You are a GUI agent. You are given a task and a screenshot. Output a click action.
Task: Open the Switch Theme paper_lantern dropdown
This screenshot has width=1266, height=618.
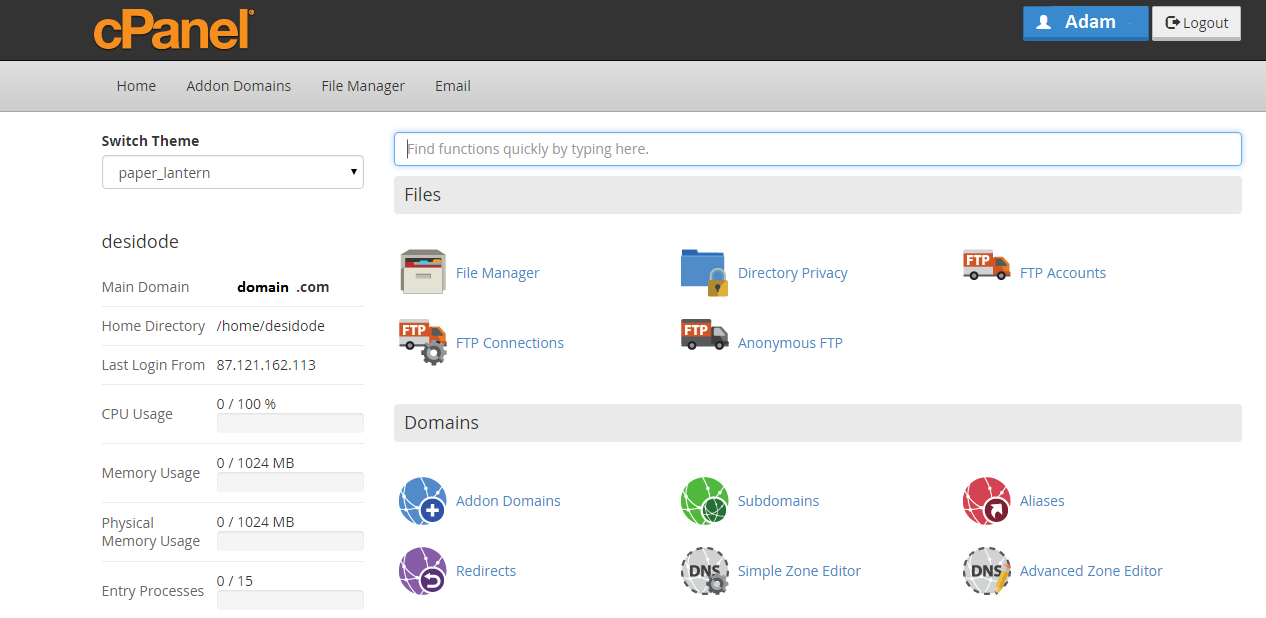pyautogui.click(x=233, y=172)
